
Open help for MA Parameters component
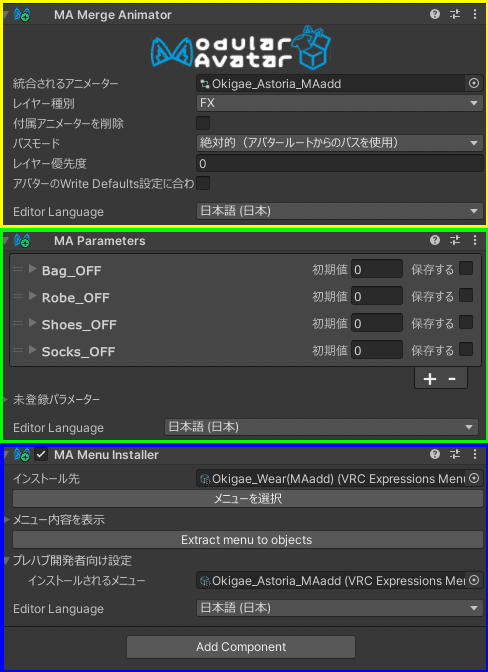point(435,240)
